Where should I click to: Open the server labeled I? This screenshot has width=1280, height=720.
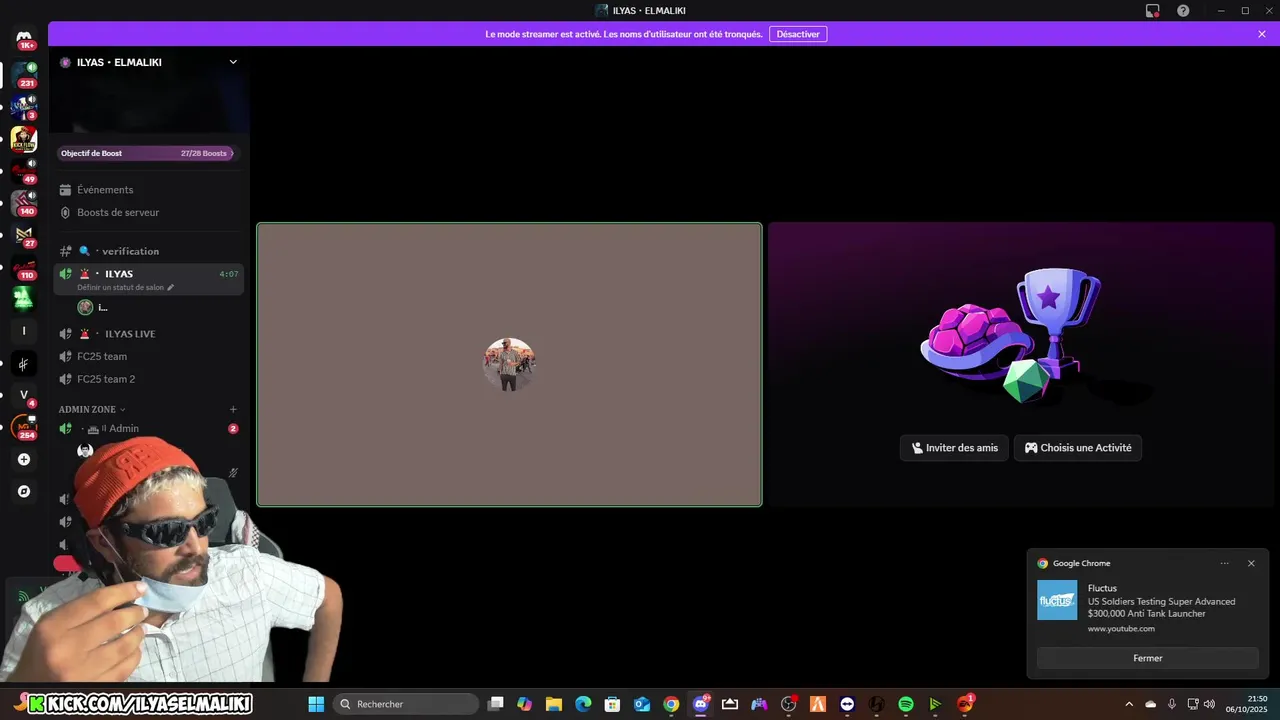click(24, 331)
